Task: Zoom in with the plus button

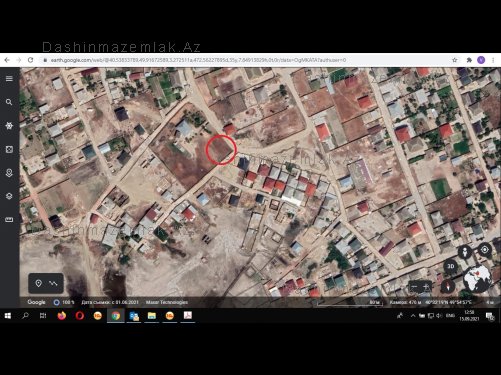Action: click(x=426, y=287)
